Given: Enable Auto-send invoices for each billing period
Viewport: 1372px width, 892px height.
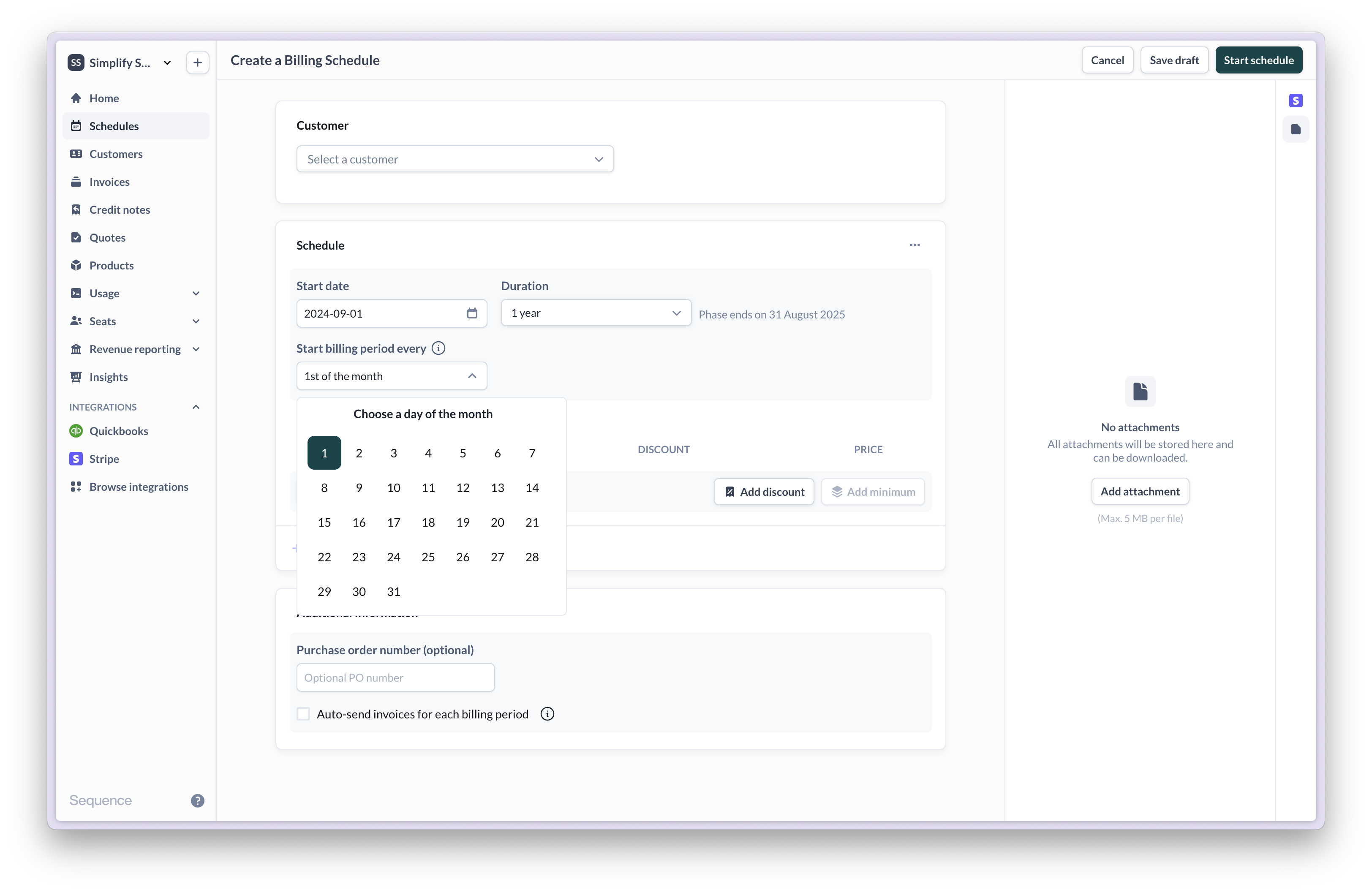Looking at the screenshot, I should [x=303, y=714].
